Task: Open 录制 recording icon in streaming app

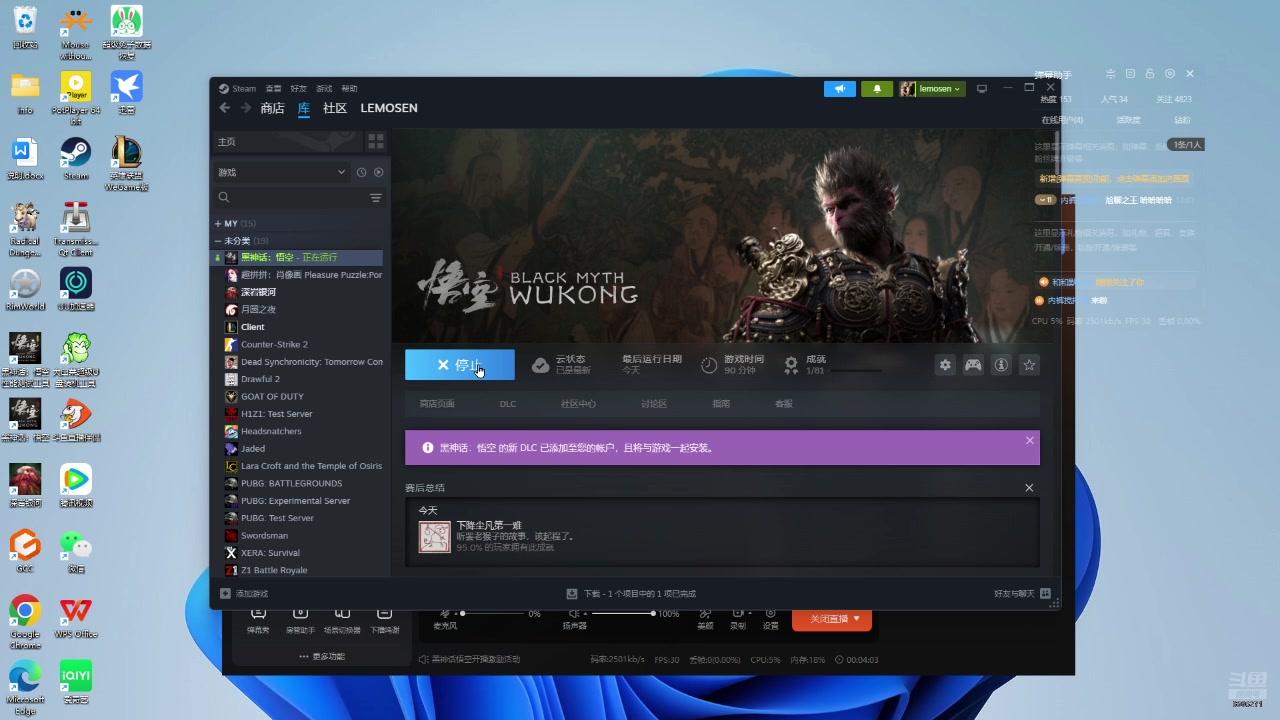Action: pos(737,619)
